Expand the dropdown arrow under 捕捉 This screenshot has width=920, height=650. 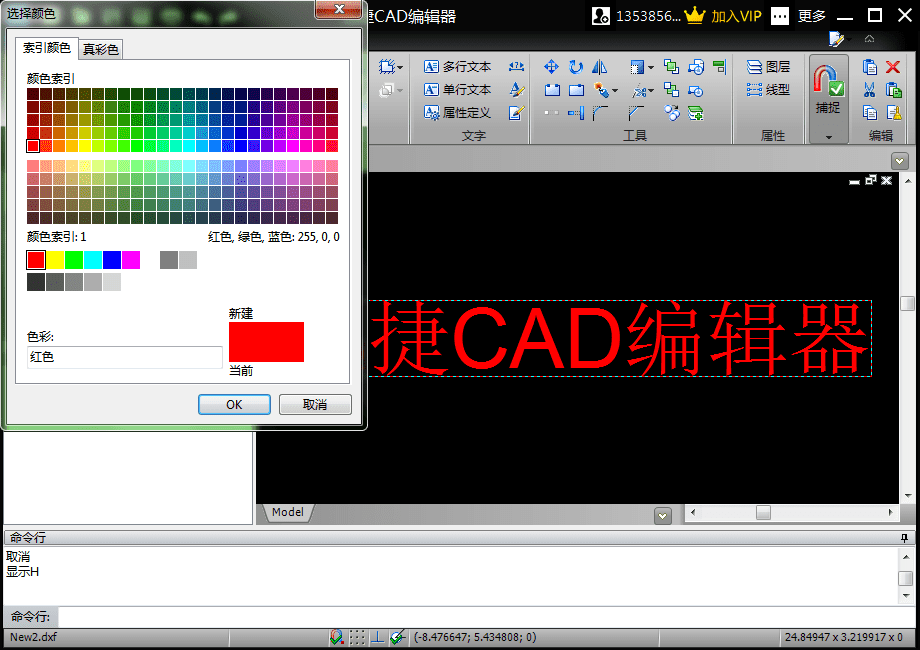tap(828, 137)
